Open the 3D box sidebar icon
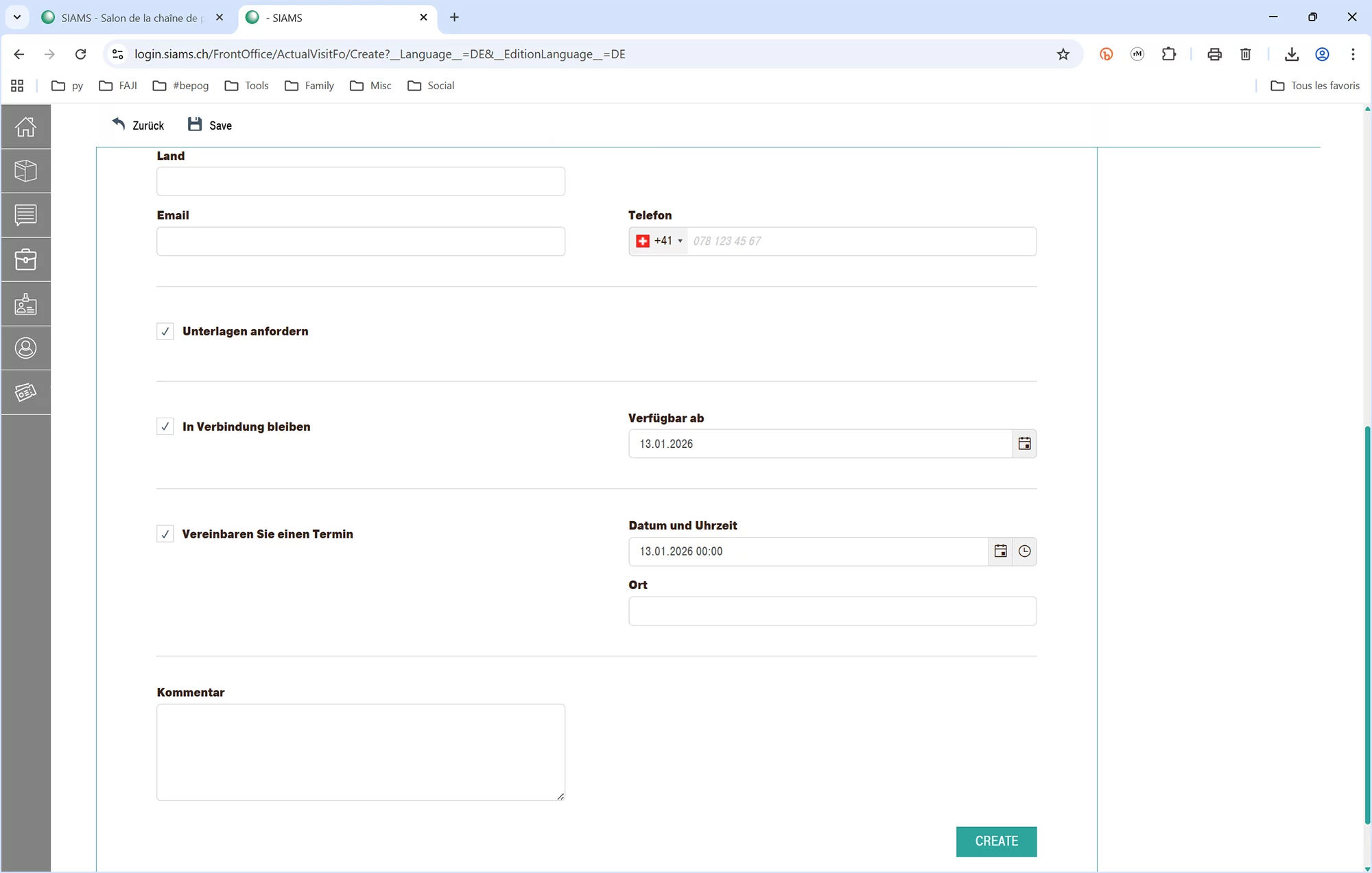Screen dimensions: 1372x873 [25, 171]
